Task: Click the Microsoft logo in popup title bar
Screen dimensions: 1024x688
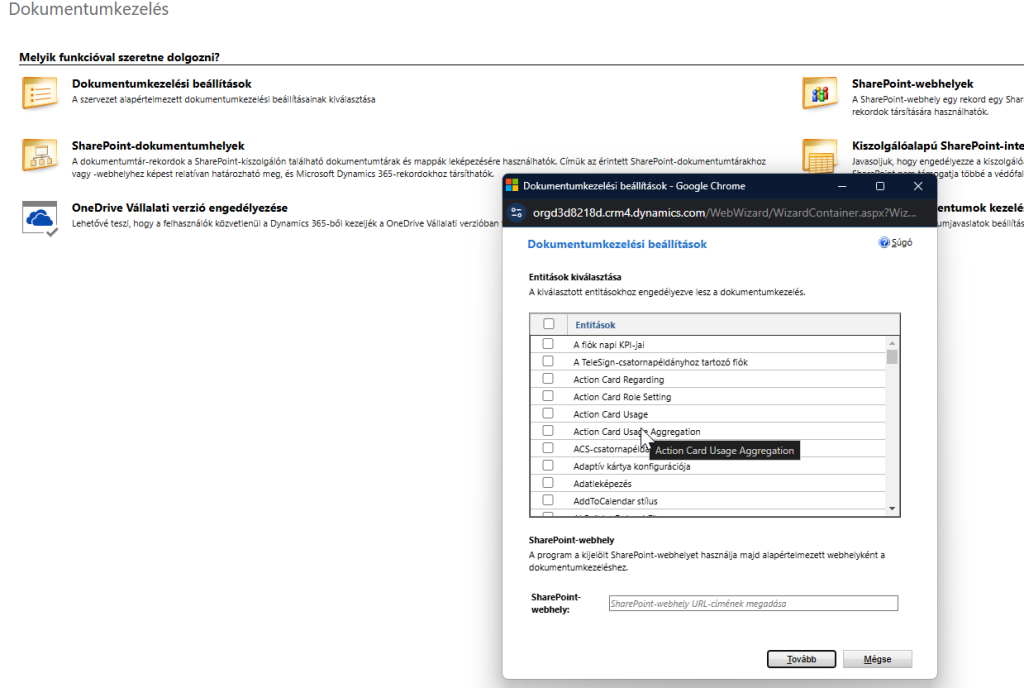Action: pyautogui.click(x=512, y=186)
